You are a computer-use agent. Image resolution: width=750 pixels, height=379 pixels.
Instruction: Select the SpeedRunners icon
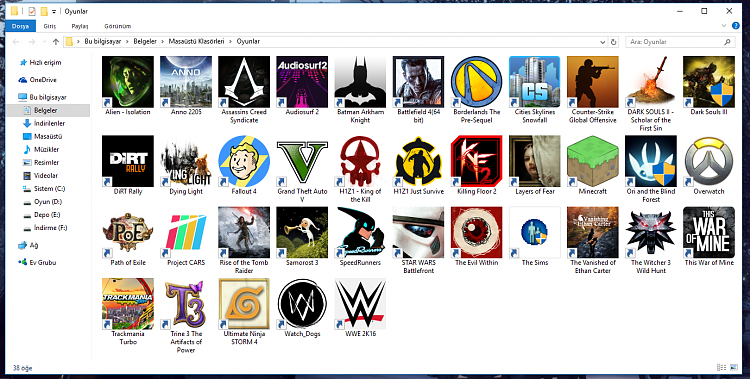(x=360, y=233)
